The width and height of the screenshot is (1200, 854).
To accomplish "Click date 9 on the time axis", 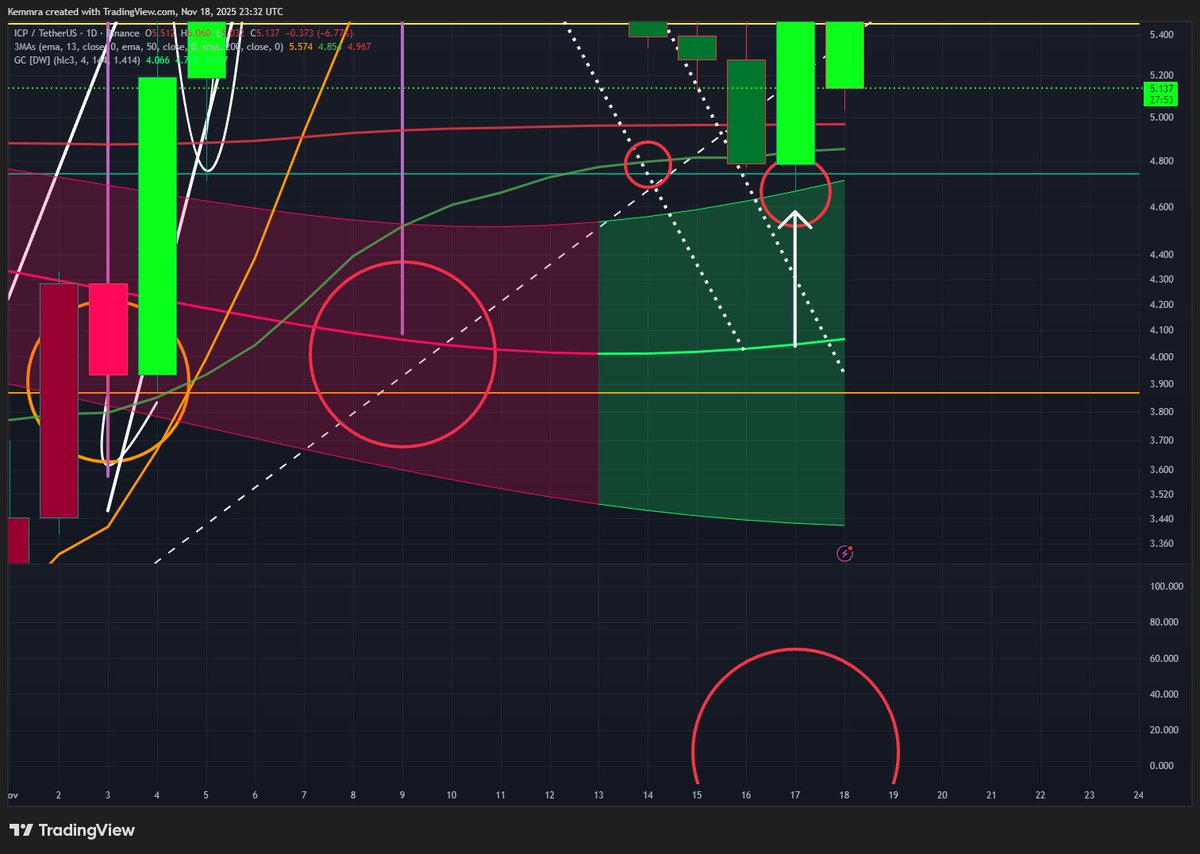I will [x=402, y=795].
